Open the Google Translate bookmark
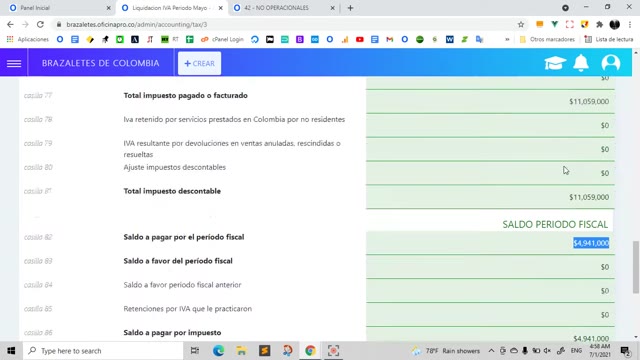Viewport: 640px width, 360px height. pyautogui.click(x=480, y=39)
